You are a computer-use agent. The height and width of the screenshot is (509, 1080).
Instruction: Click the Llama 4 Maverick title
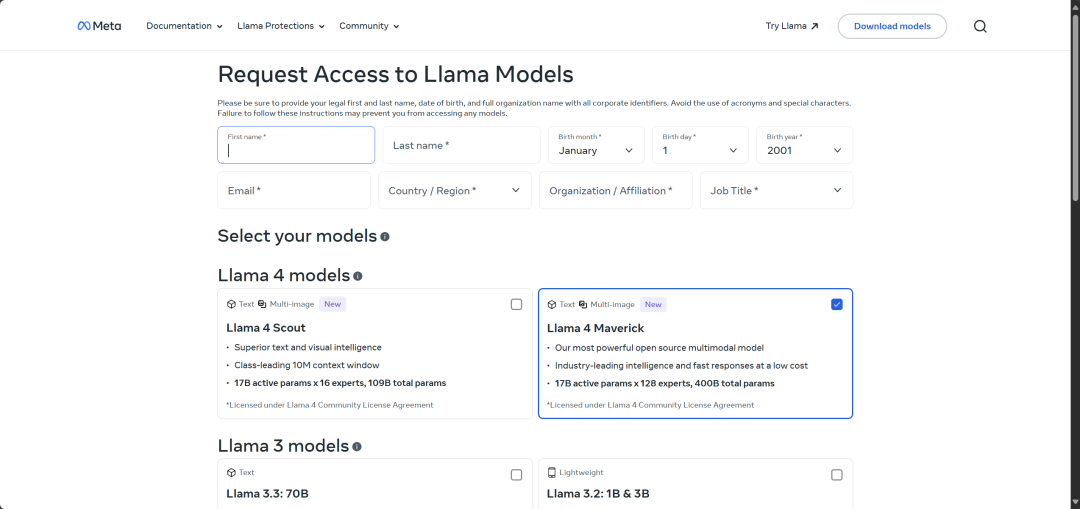[x=596, y=328]
